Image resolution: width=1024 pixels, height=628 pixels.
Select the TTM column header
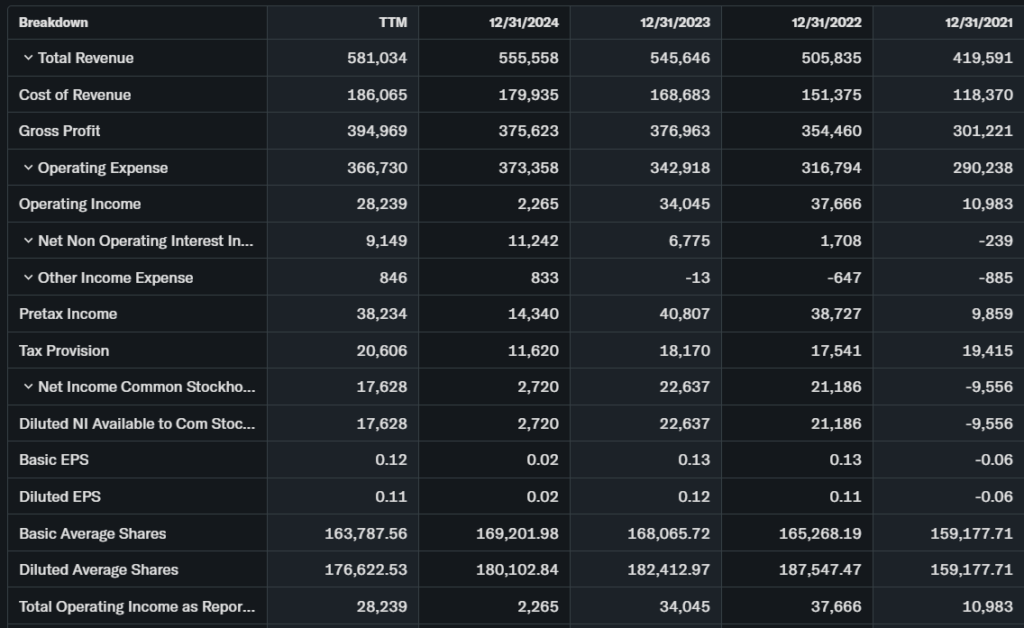[x=392, y=22]
